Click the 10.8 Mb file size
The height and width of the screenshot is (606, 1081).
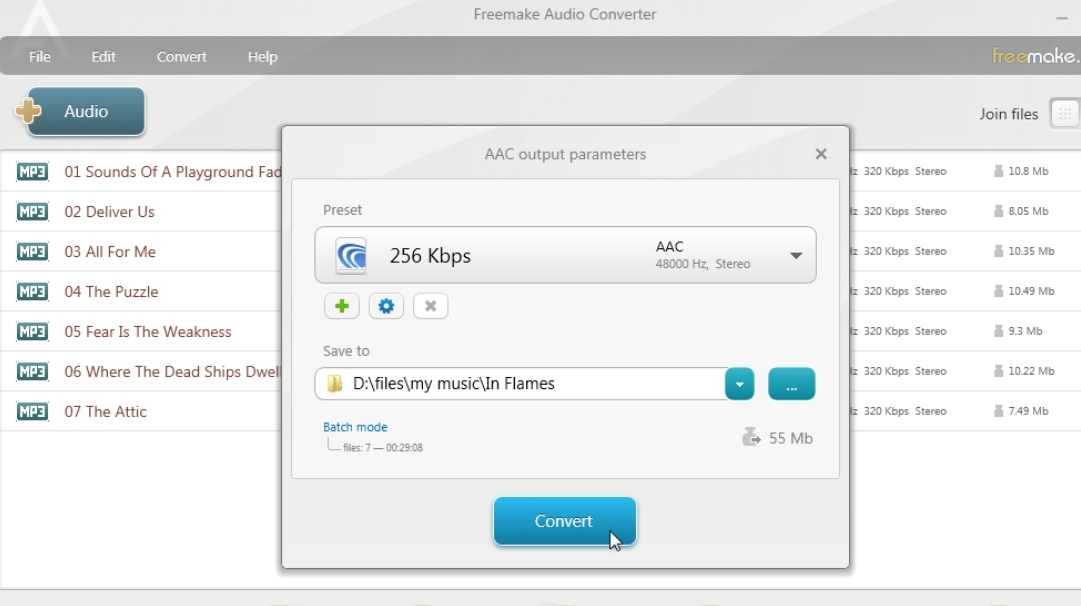tap(1028, 171)
